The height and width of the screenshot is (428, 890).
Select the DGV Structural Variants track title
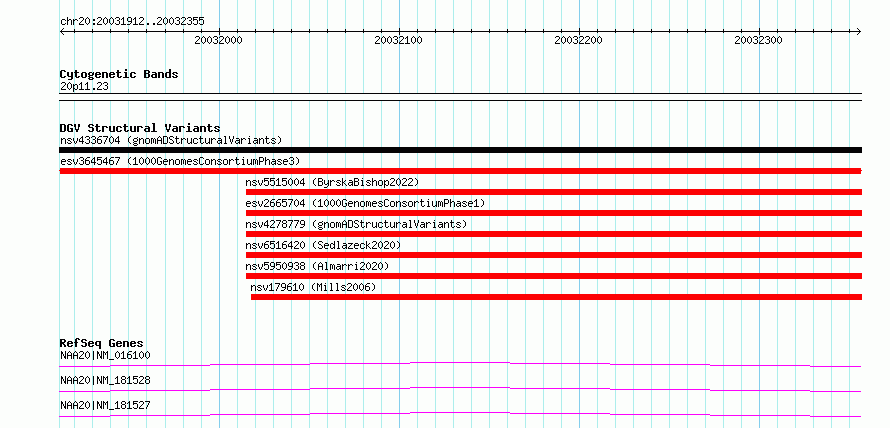[140, 128]
